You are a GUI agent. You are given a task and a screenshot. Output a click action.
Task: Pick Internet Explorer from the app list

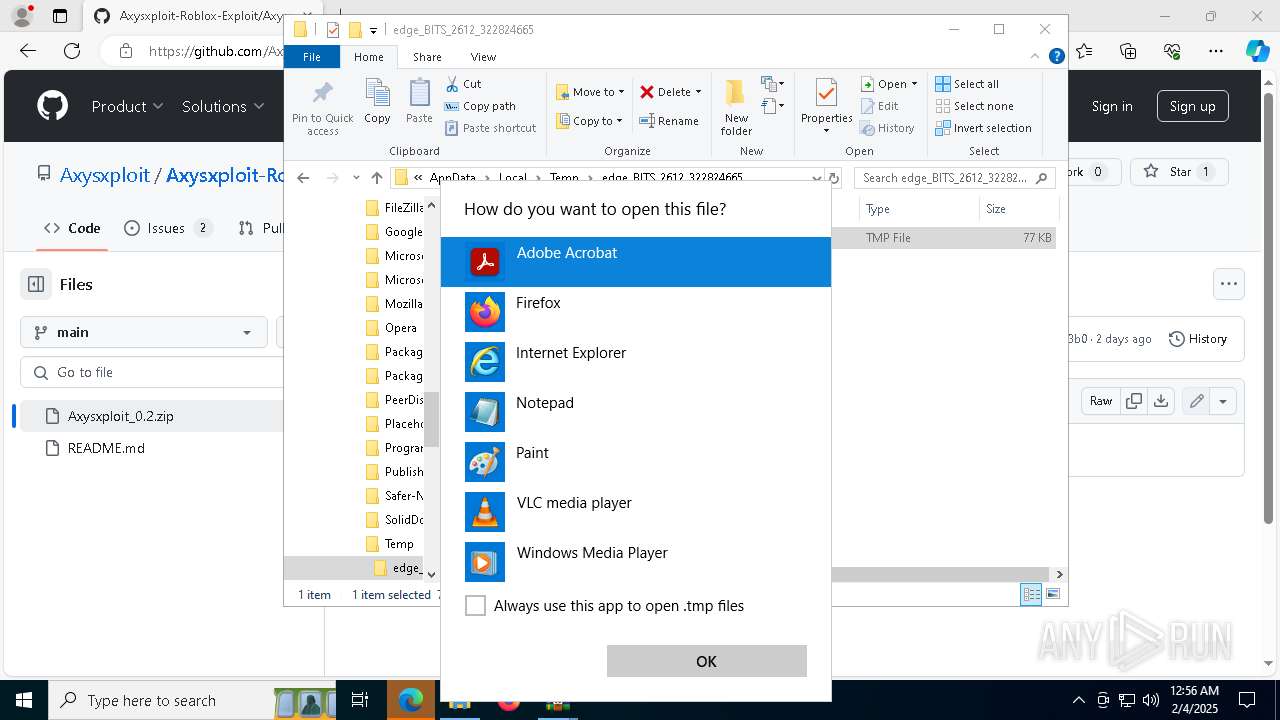point(636,362)
